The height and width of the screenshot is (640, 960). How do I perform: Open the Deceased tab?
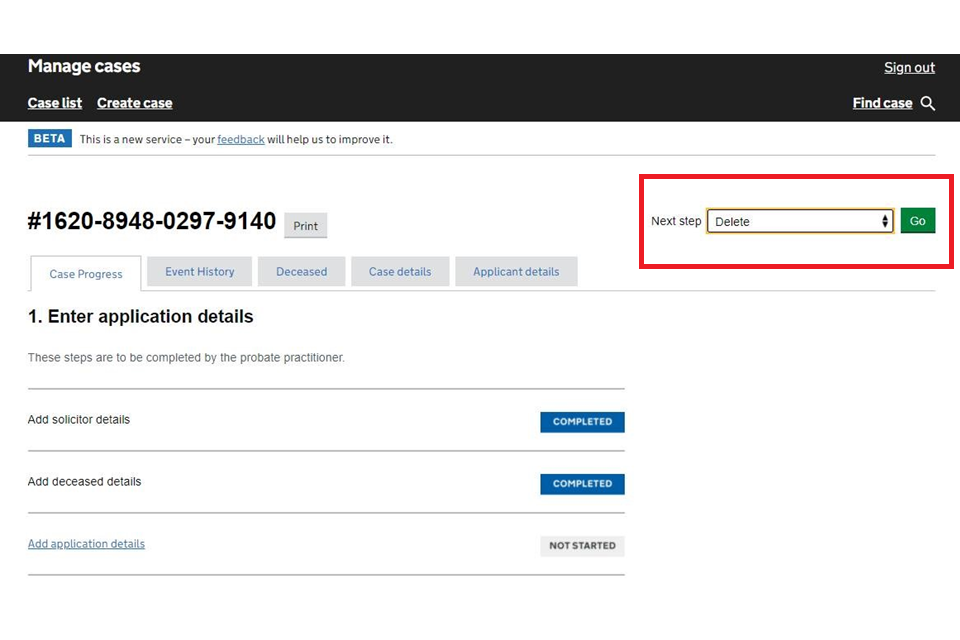tap(301, 271)
